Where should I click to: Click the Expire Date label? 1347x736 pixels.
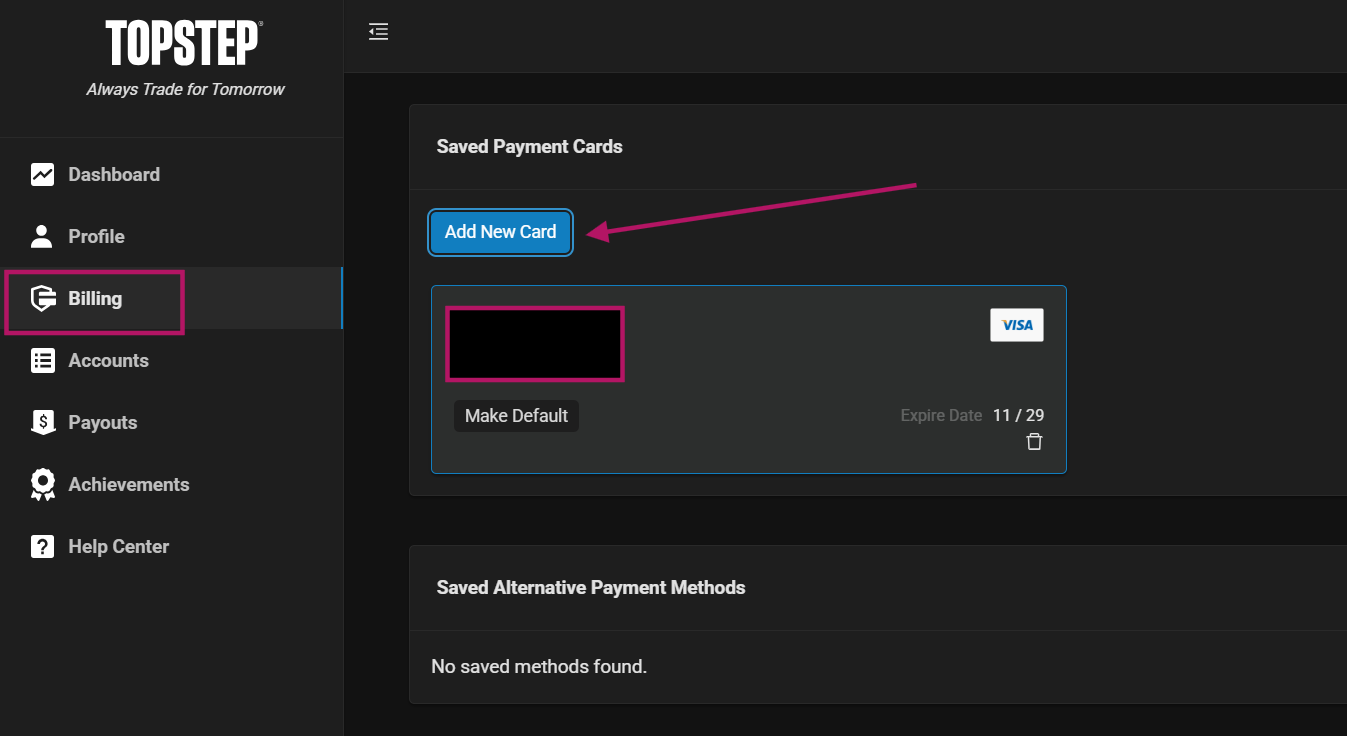[x=941, y=416]
